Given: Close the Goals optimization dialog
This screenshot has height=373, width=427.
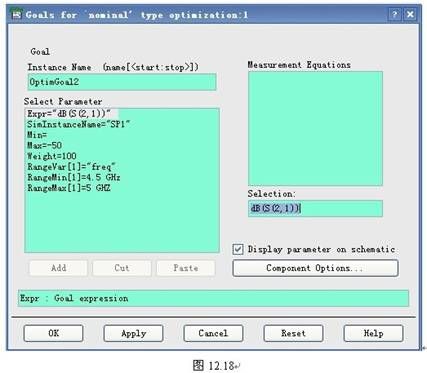Looking at the screenshot, I should pyautogui.click(x=410, y=14).
